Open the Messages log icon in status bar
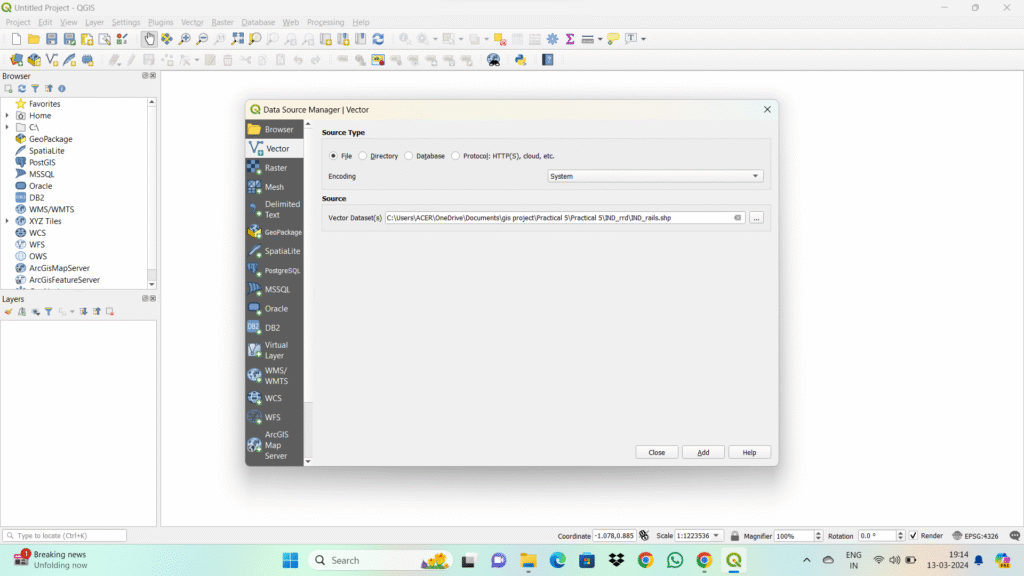The image size is (1024, 576). click(x=1014, y=536)
